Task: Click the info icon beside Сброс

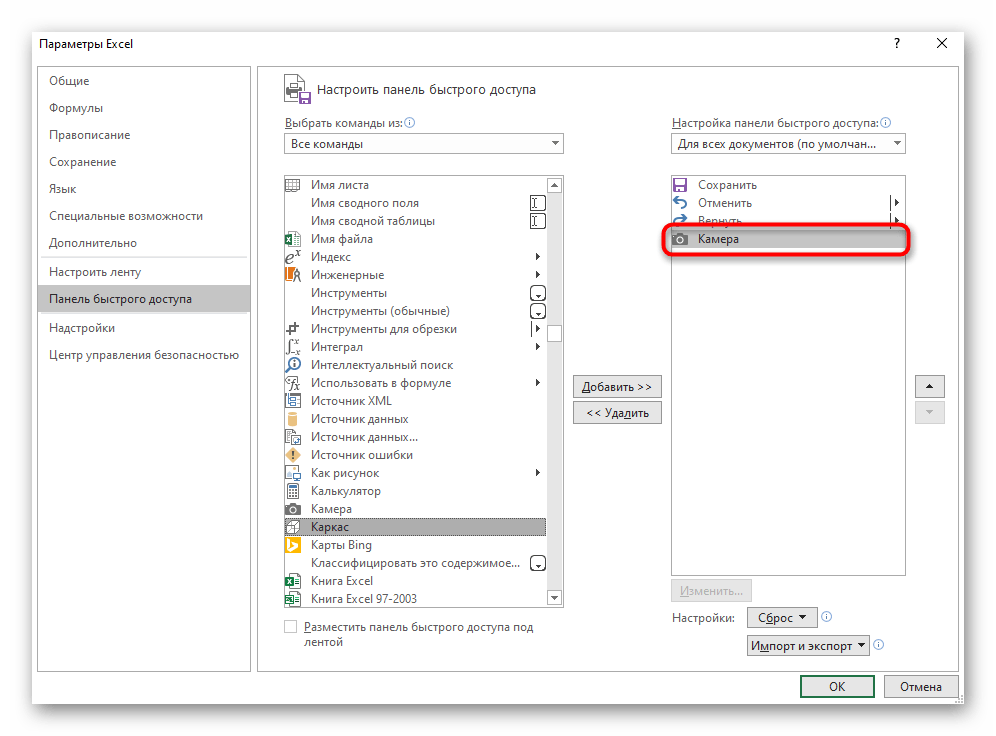Action: point(826,617)
